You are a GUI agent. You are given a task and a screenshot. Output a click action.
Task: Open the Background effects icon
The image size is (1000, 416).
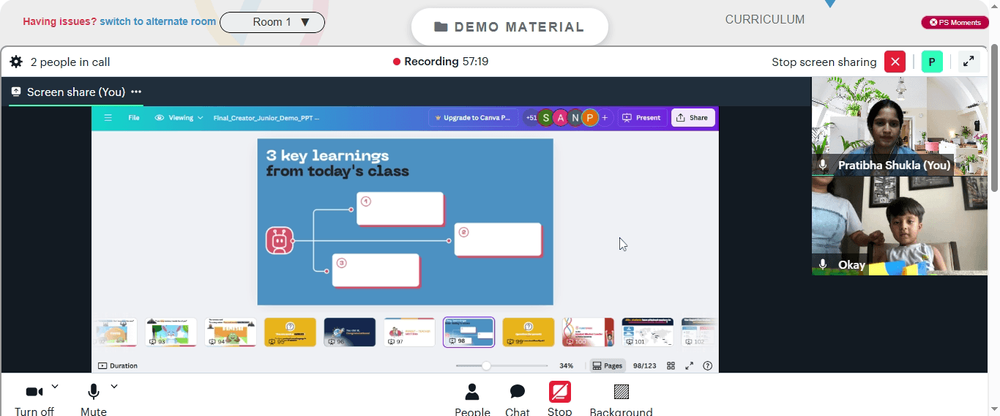(621, 392)
